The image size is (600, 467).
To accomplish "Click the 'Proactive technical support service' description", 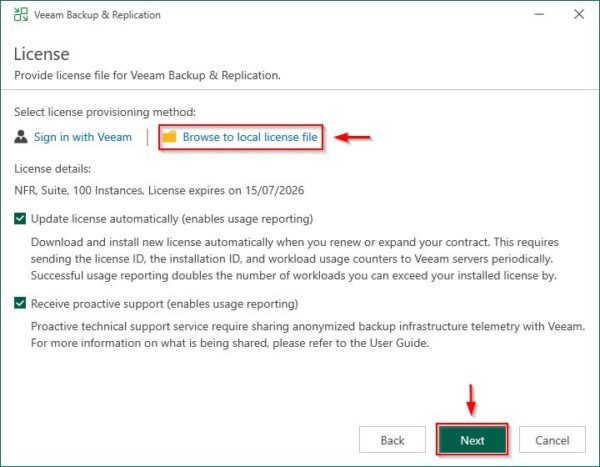I will (x=308, y=335).
